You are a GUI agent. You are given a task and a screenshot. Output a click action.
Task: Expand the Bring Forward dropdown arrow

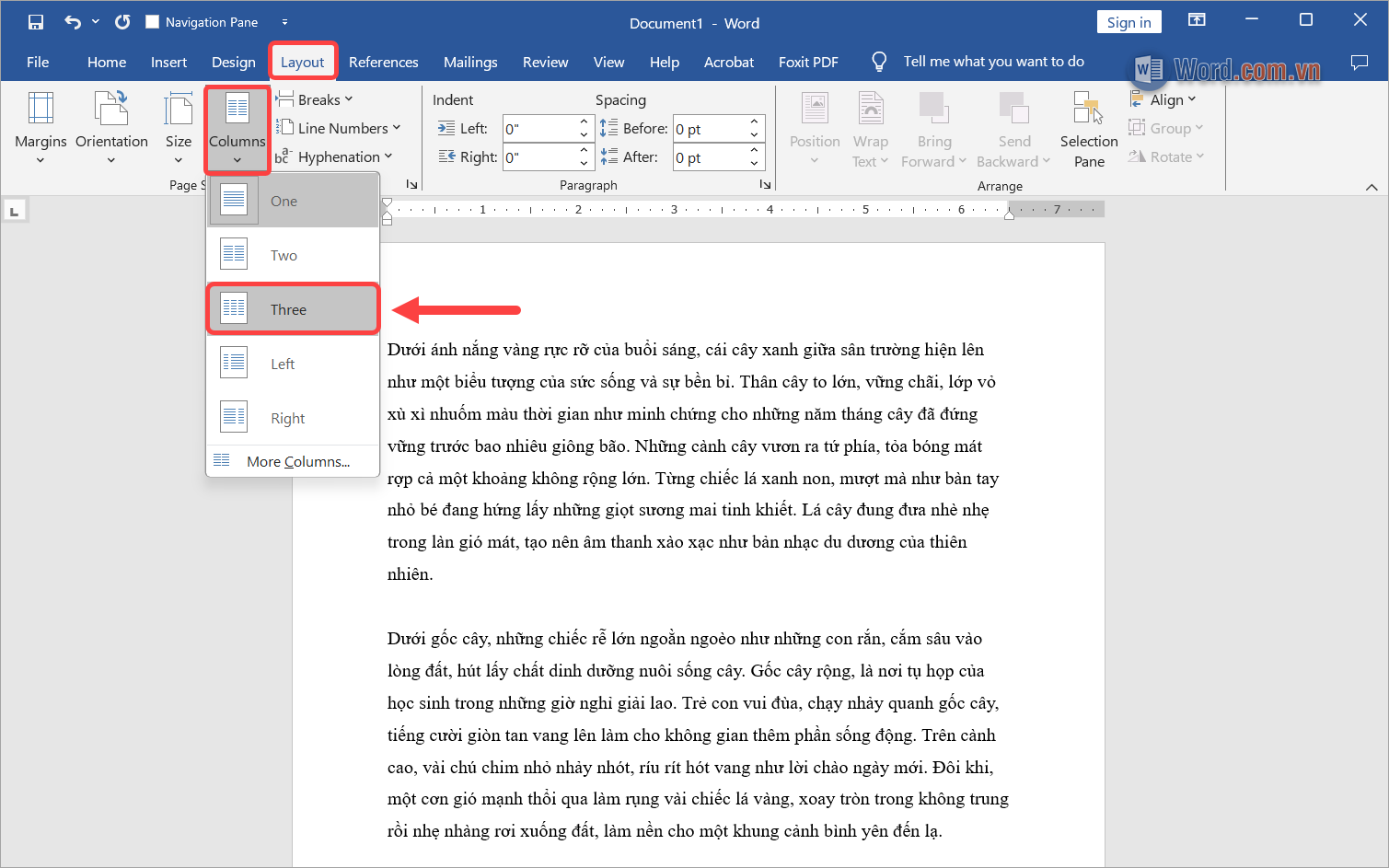click(962, 161)
